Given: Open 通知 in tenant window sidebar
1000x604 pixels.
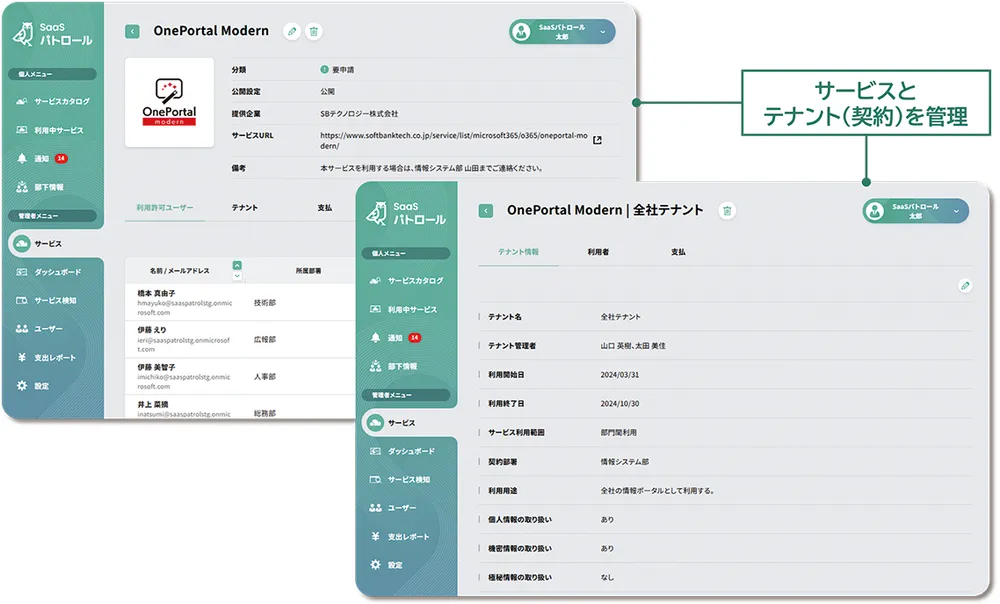Looking at the screenshot, I should coord(395,337).
